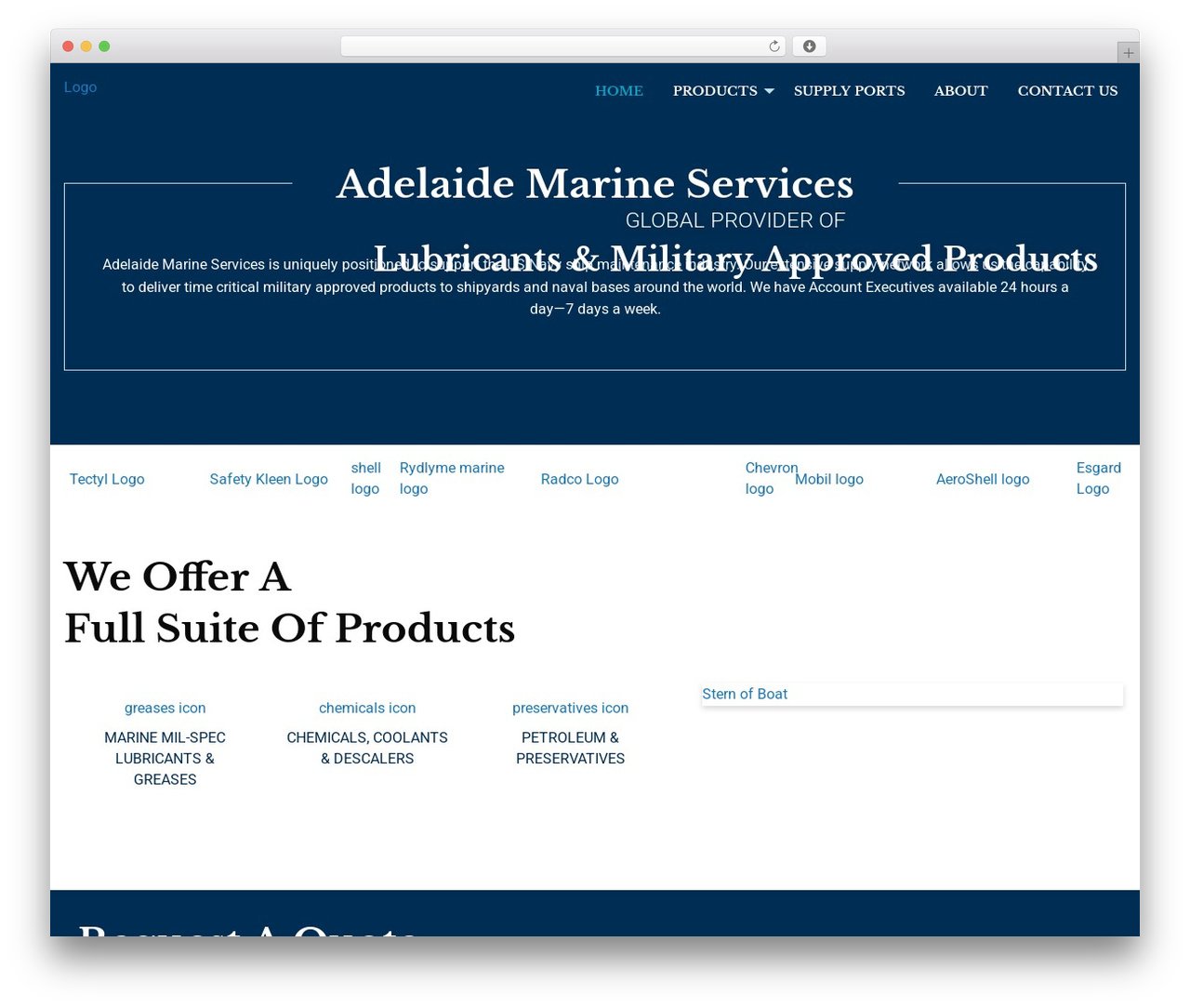
Task: Click the AeroShell logo image
Action: pyautogui.click(x=983, y=479)
